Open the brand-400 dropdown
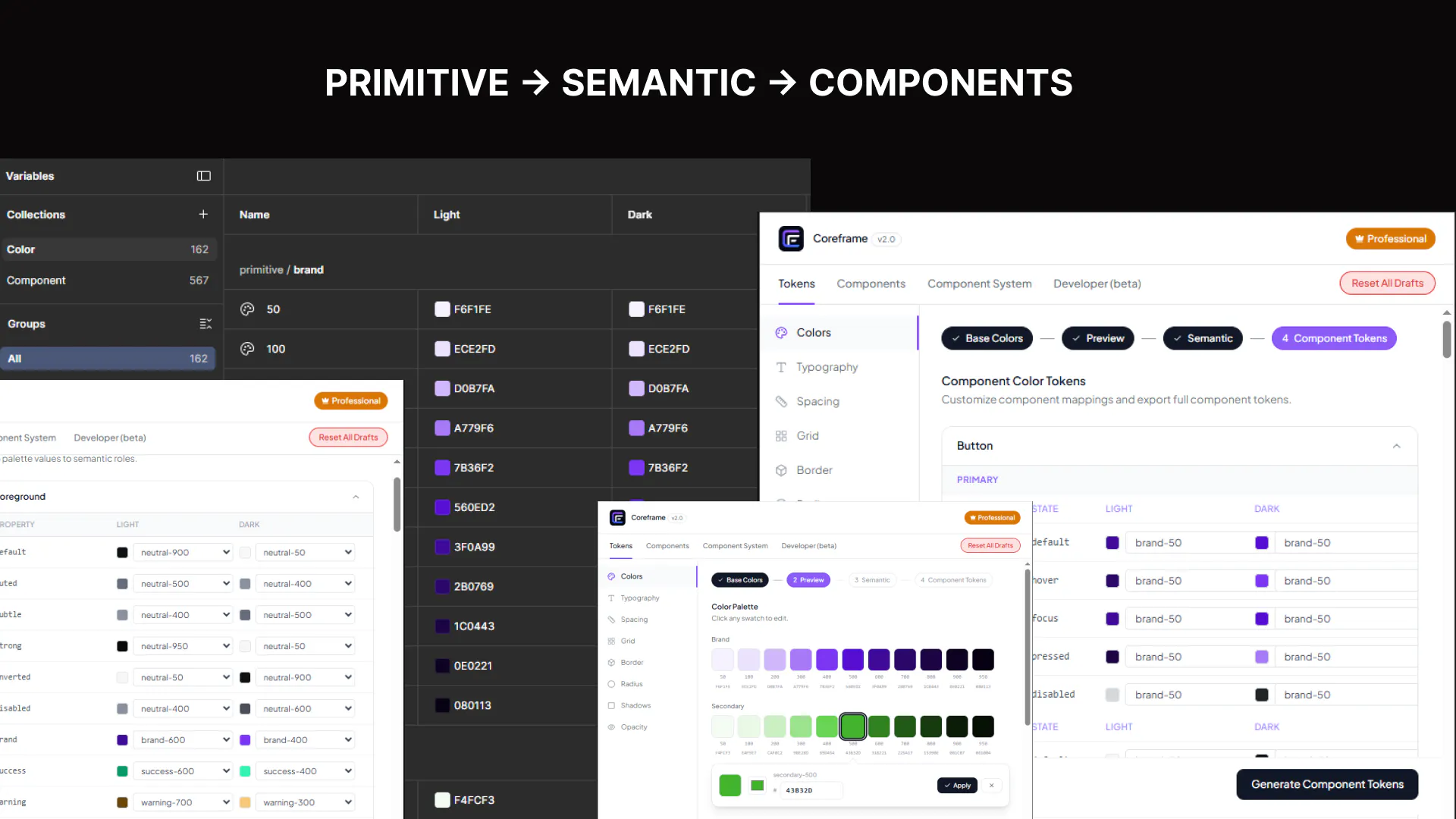The width and height of the screenshot is (1456, 819). pyautogui.click(x=305, y=740)
